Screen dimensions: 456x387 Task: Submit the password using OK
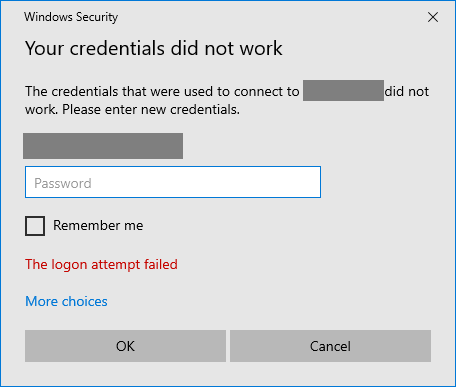click(125, 346)
